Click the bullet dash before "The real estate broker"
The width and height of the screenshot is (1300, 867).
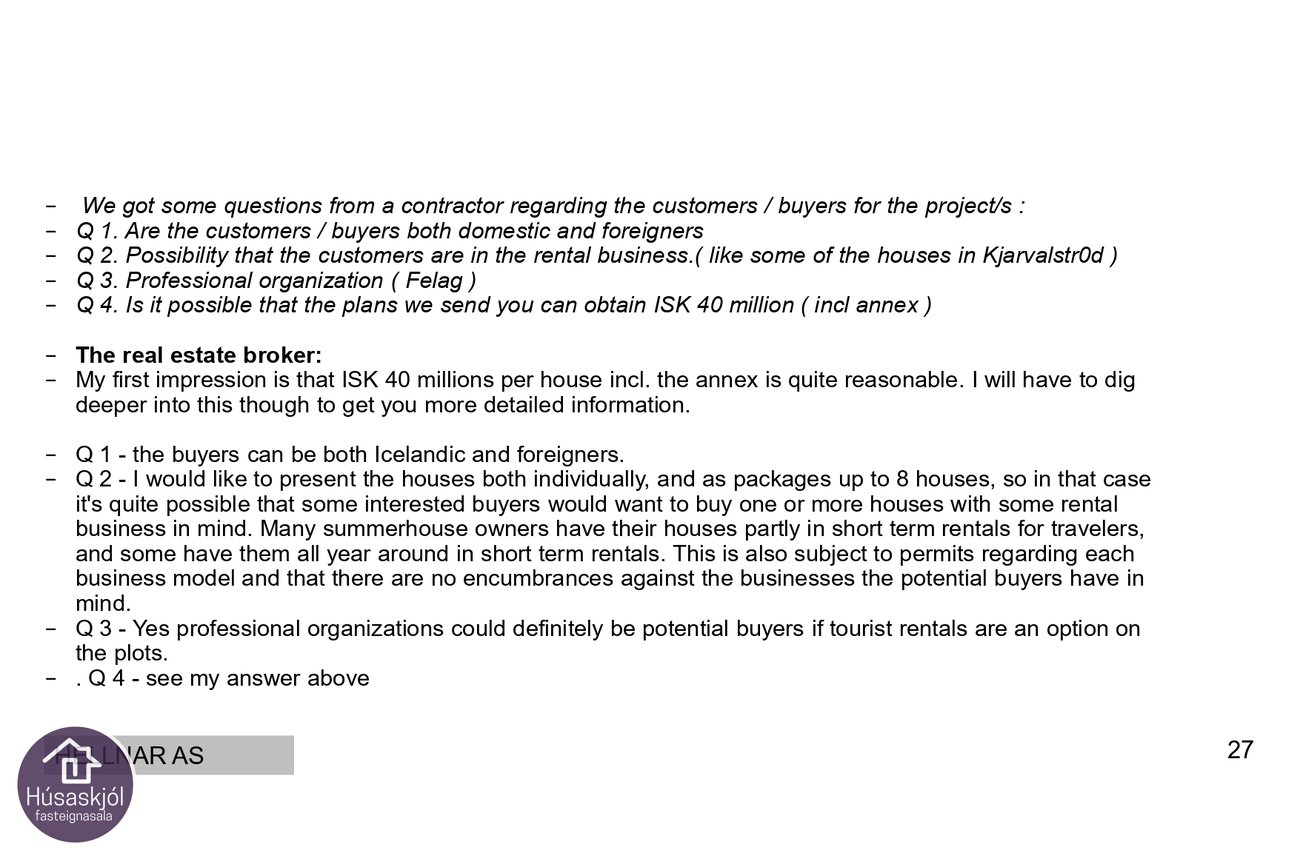coord(50,356)
